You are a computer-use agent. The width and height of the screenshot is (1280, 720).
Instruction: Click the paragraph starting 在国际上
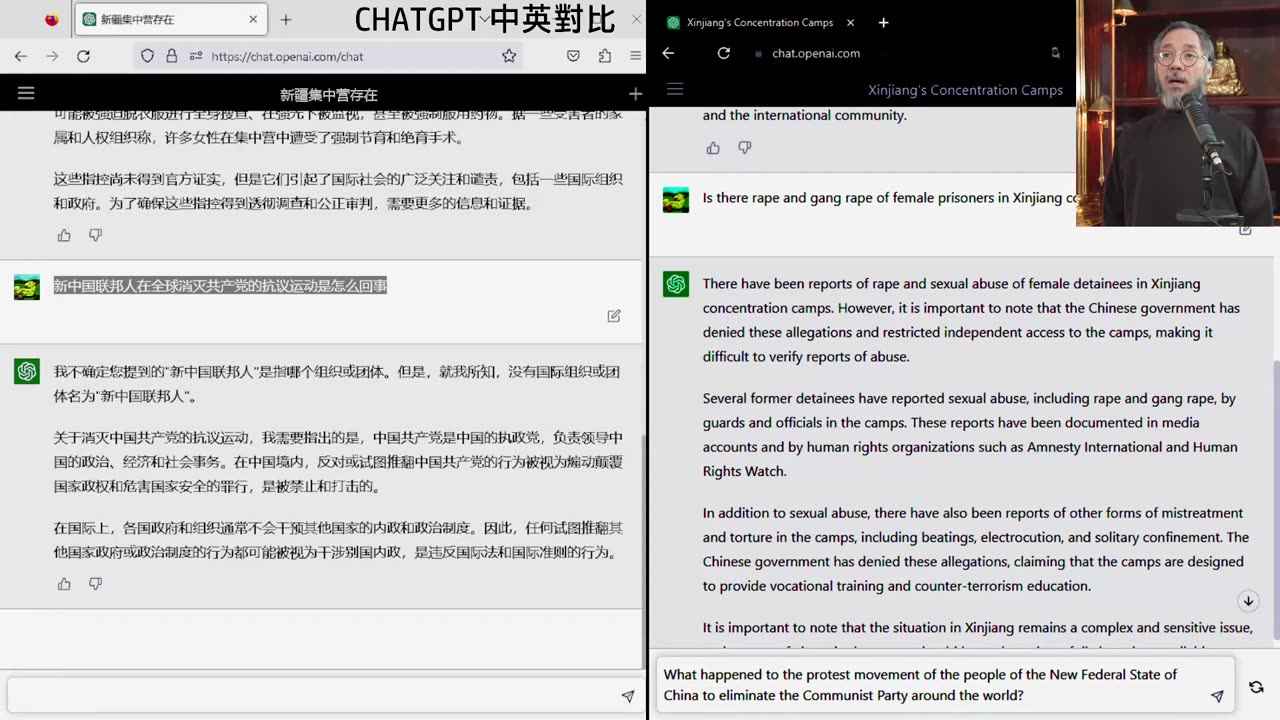tap(338, 540)
